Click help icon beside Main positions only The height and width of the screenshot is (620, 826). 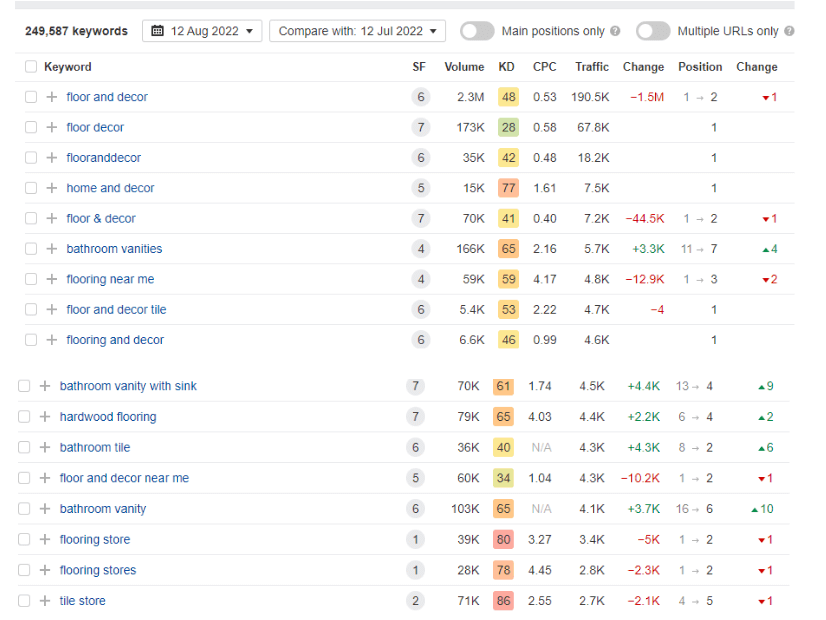click(615, 31)
